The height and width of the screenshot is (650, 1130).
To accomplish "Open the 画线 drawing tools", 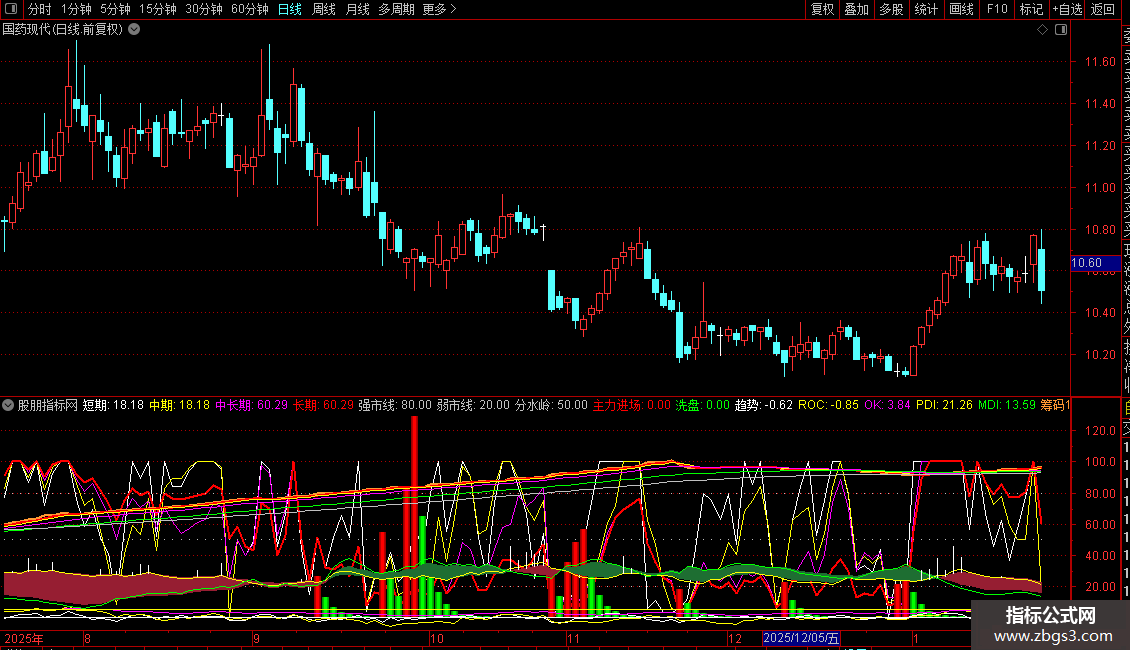I will 961,9.
